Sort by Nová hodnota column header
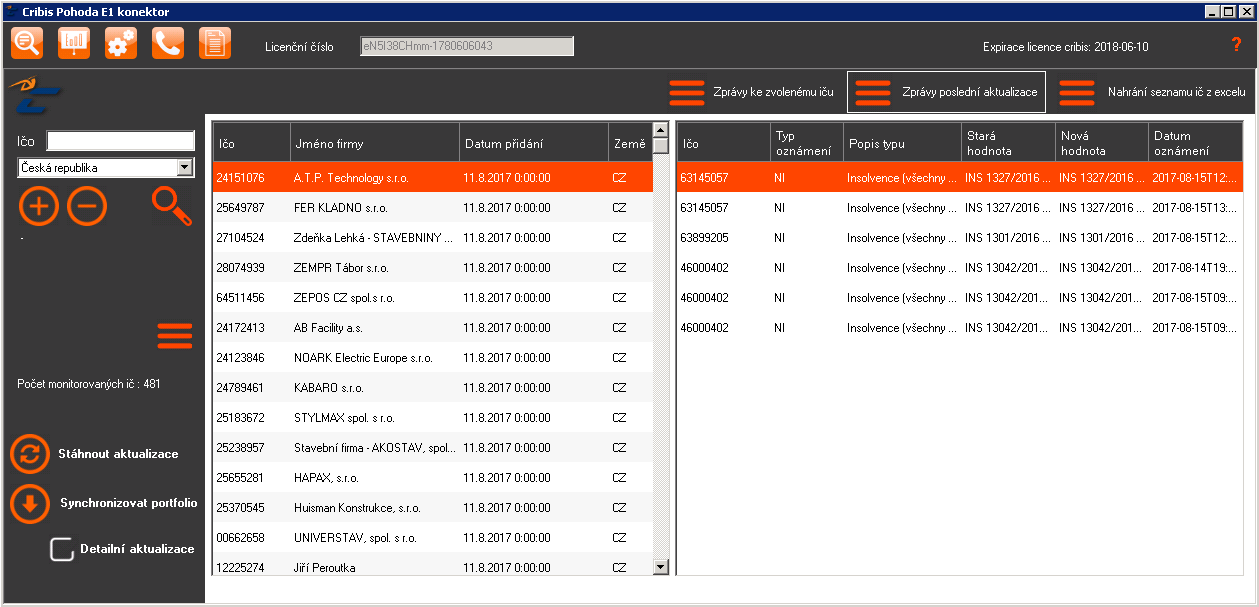This screenshot has height=607, width=1259. point(1102,143)
